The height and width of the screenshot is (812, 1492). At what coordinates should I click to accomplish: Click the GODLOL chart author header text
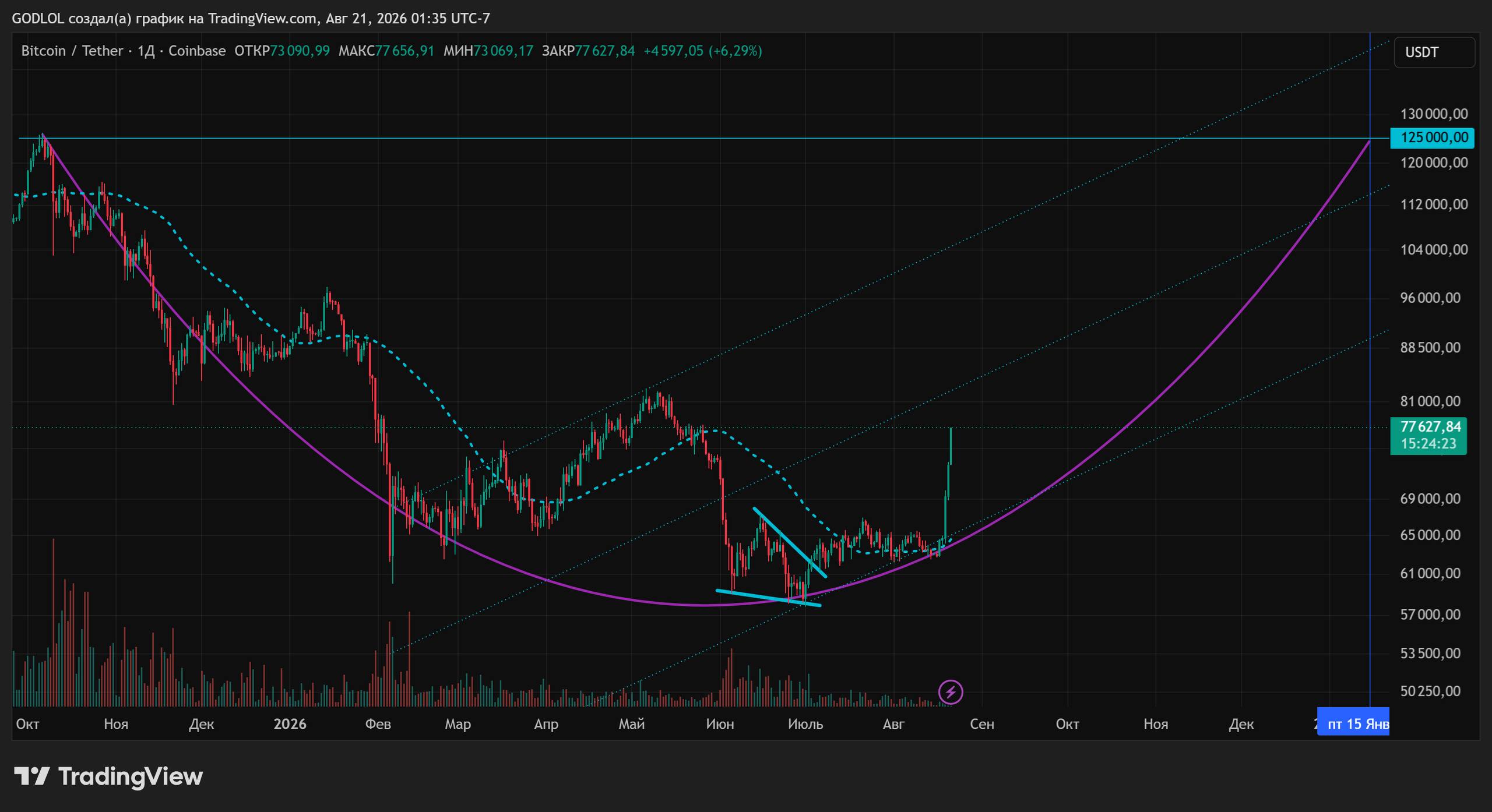[251, 19]
